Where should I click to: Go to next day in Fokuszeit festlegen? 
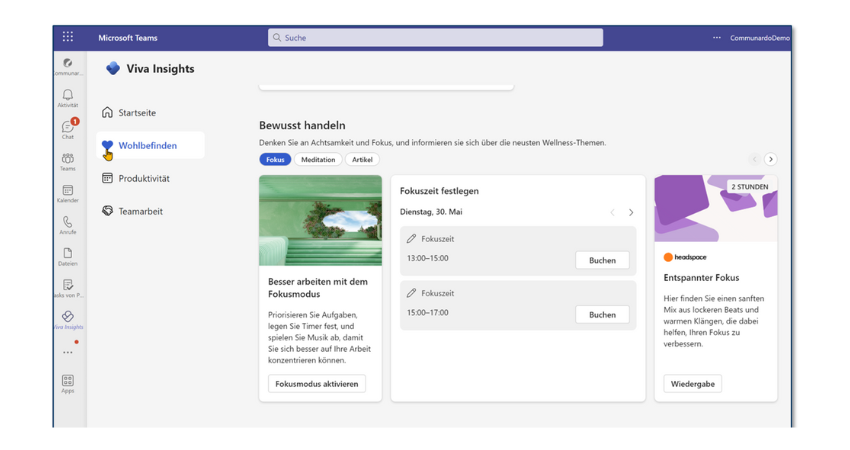631,213
